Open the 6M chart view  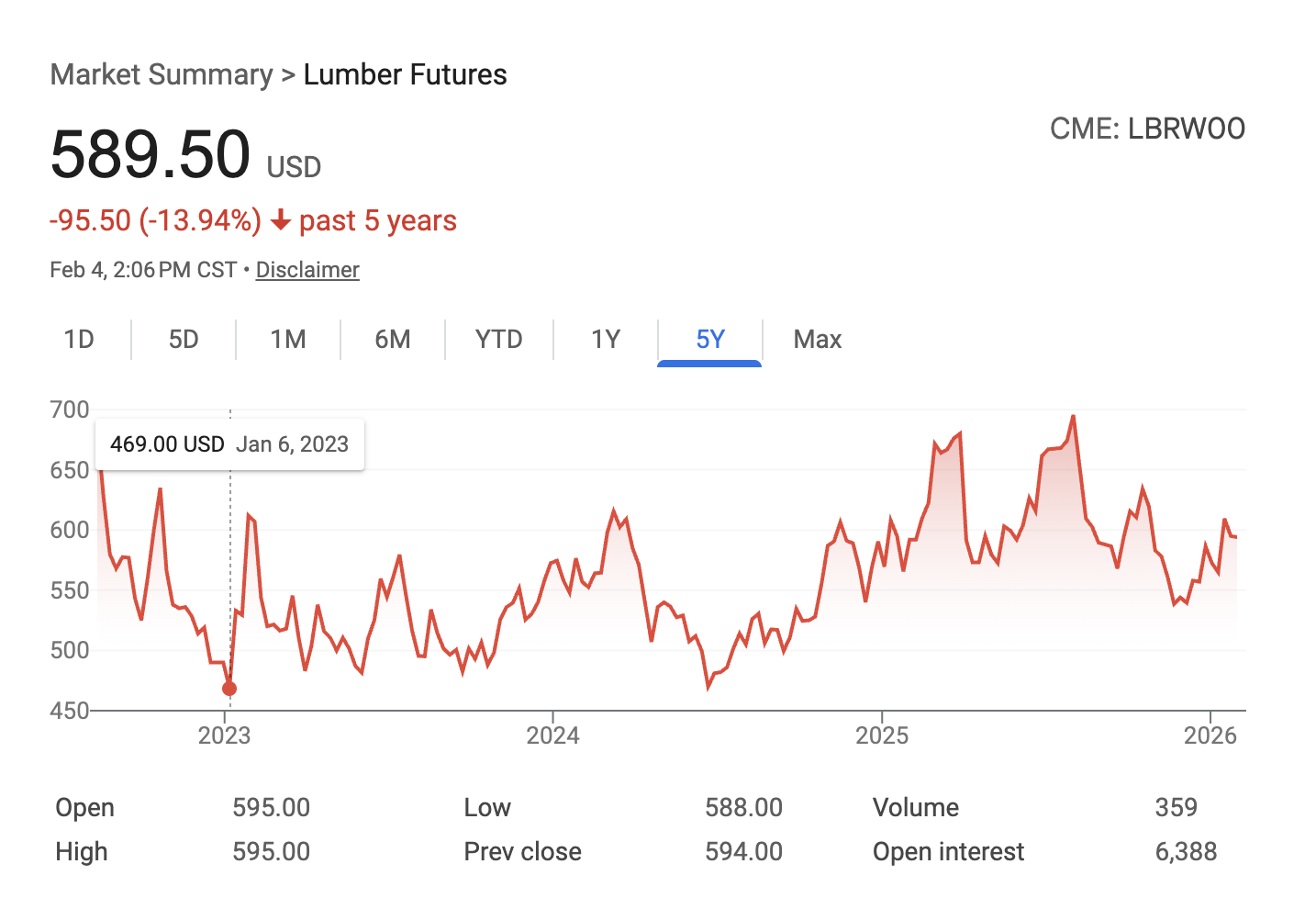393,340
